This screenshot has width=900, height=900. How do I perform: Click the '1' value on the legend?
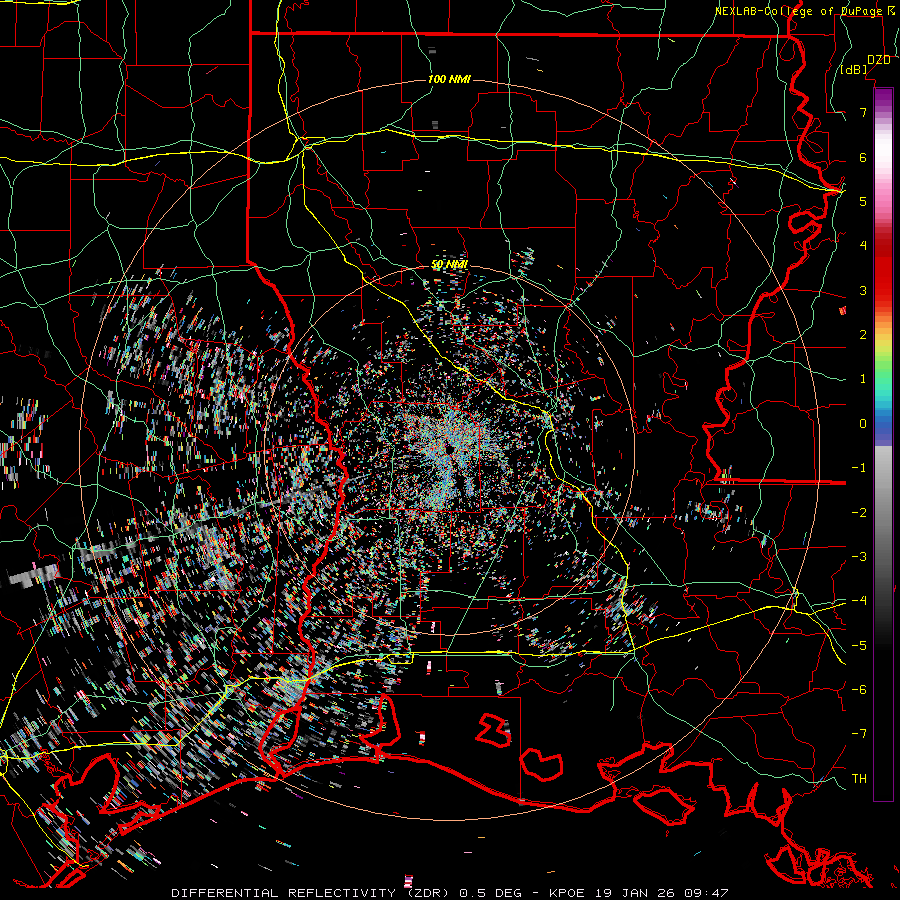pos(863,379)
